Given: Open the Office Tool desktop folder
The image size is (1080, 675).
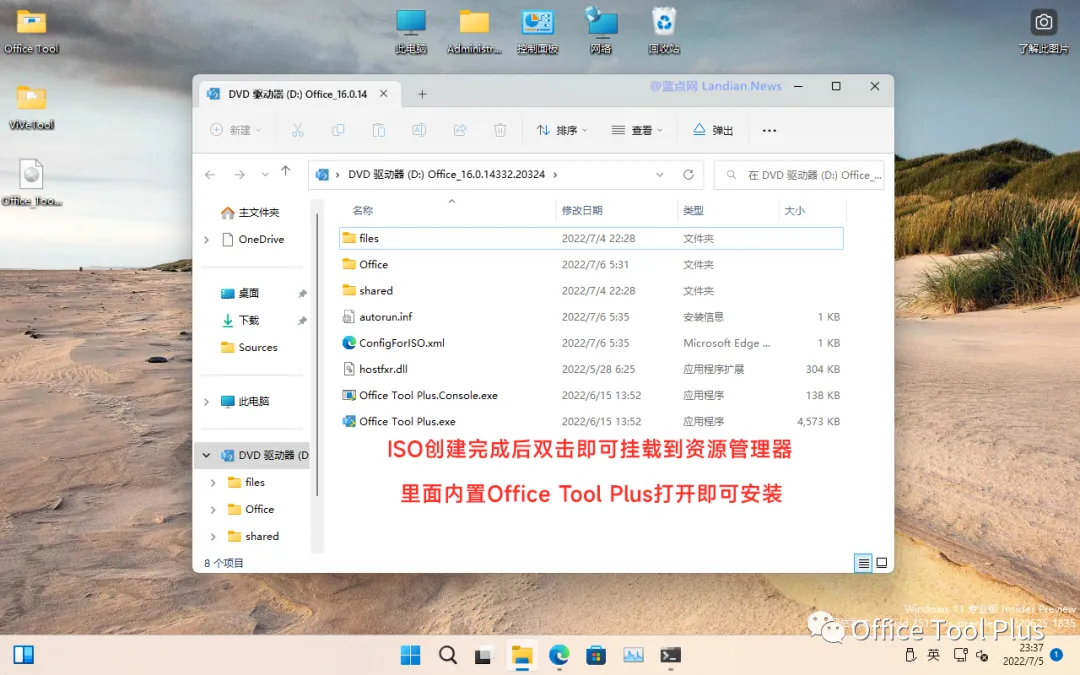Looking at the screenshot, I should click(31, 31).
